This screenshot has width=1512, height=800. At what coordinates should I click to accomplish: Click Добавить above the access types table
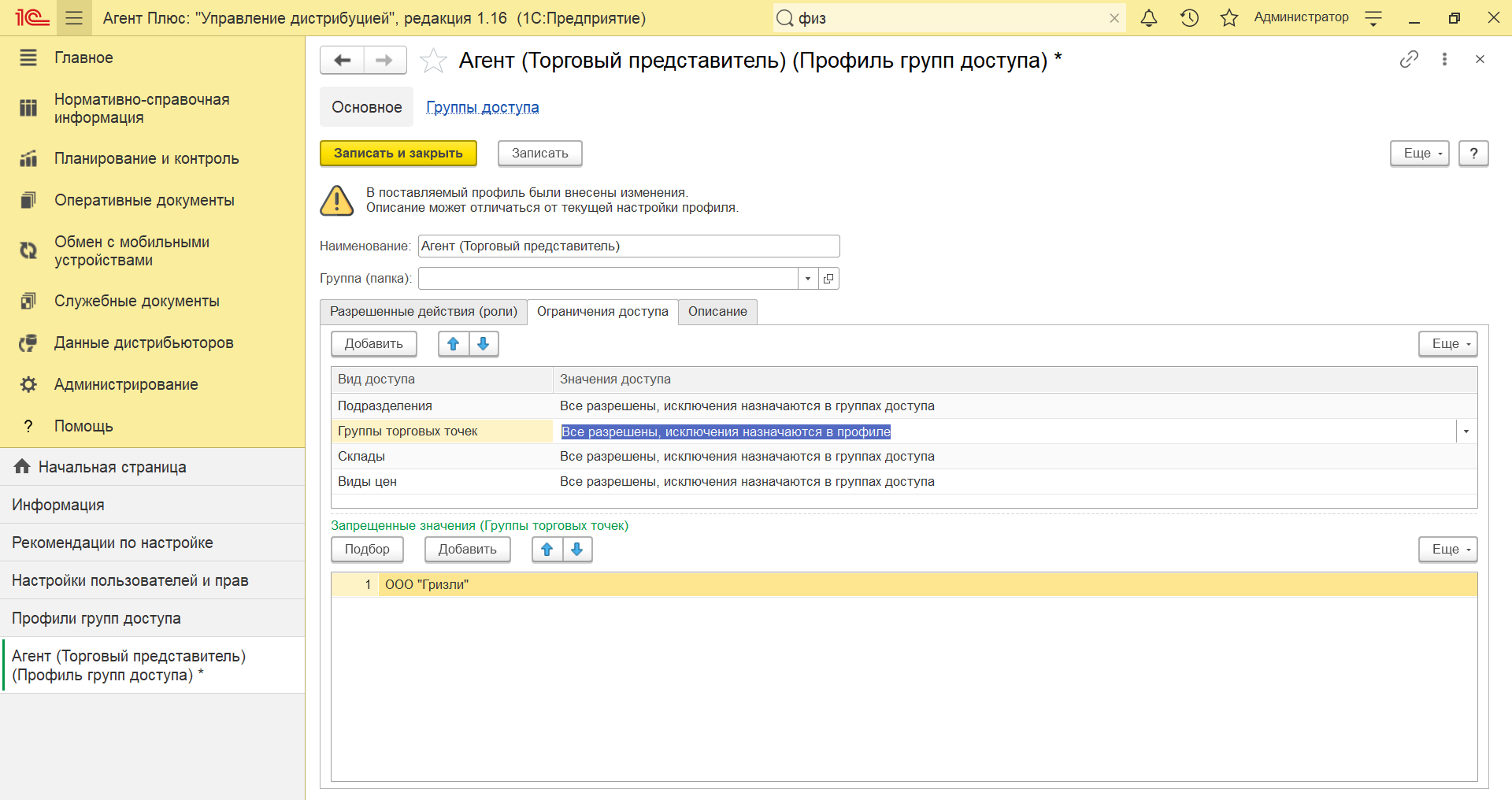click(x=374, y=344)
